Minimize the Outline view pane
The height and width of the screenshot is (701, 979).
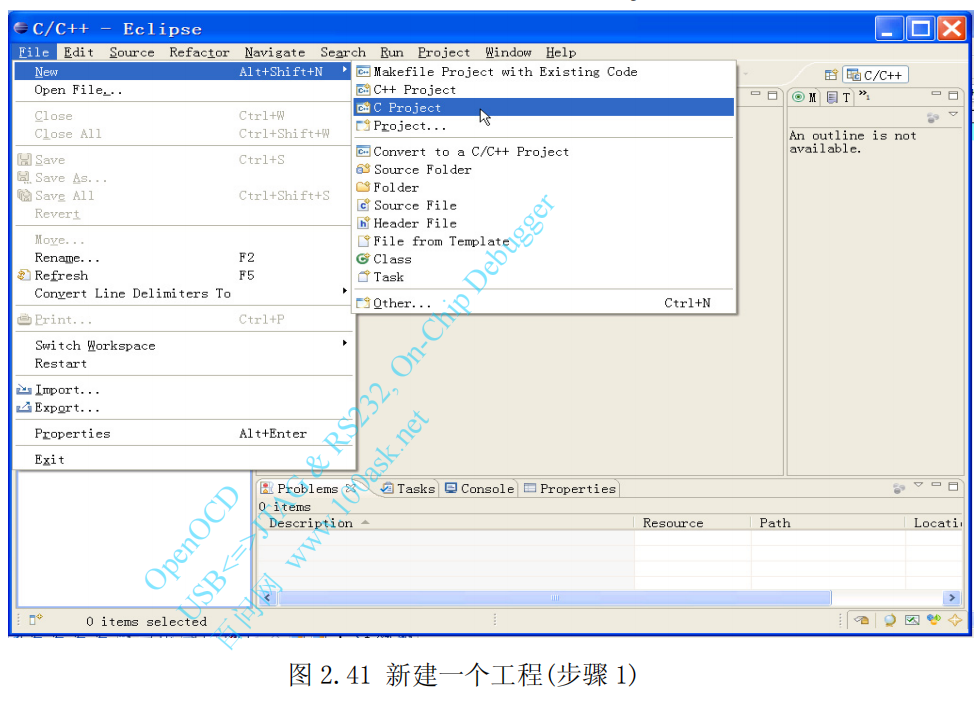(935, 94)
